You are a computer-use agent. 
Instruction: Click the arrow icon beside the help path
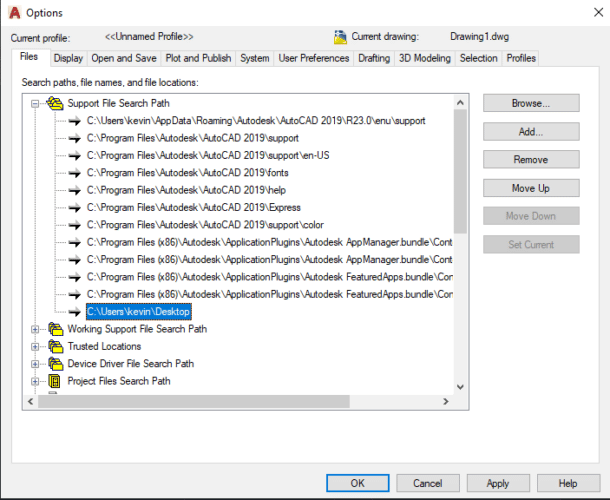click(x=74, y=190)
